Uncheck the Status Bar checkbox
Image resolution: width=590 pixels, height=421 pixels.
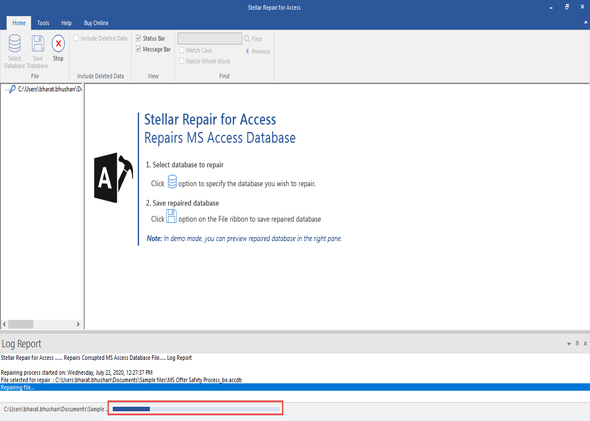[138, 38]
